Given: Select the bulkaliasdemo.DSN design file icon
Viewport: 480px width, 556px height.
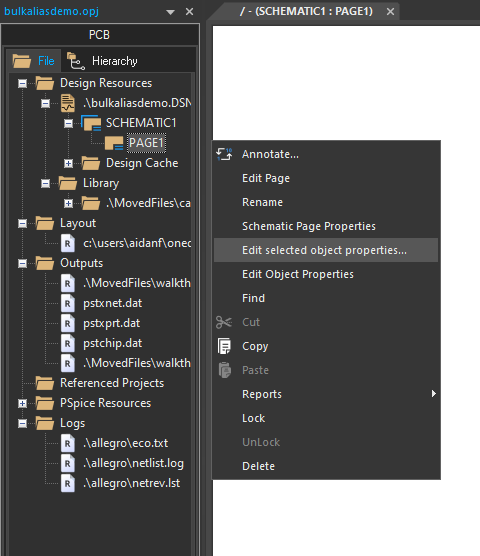Looking at the screenshot, I should coord(68,103).
